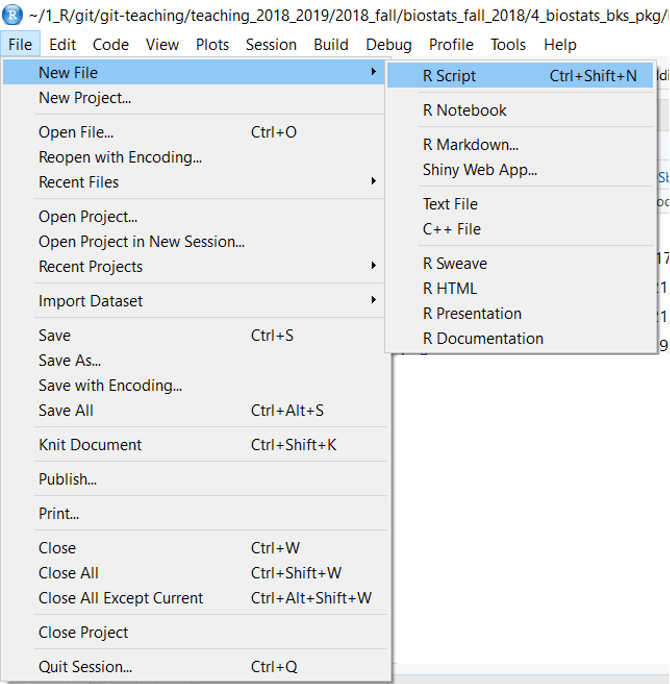Choose R Presentation from submenu
This screenshot has width=670, height=684.
coord(520,313)
